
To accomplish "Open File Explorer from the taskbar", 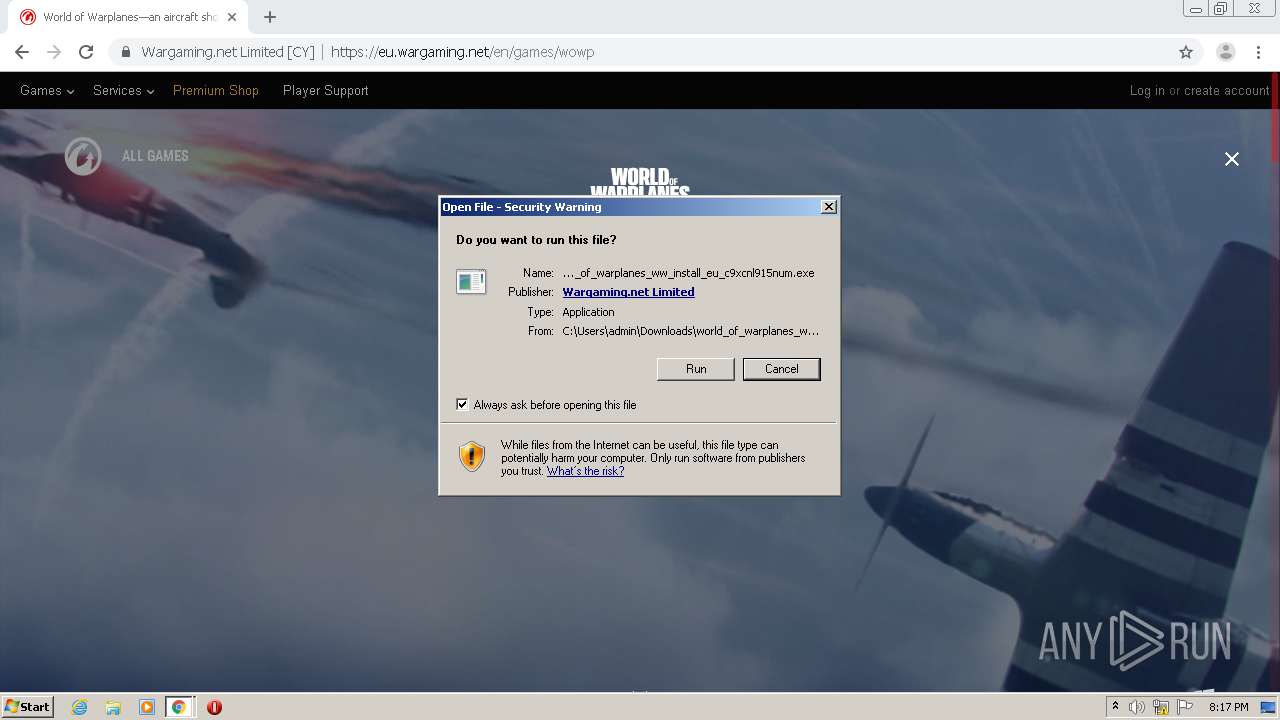I will pyautogui.click(x=113, y=707).
